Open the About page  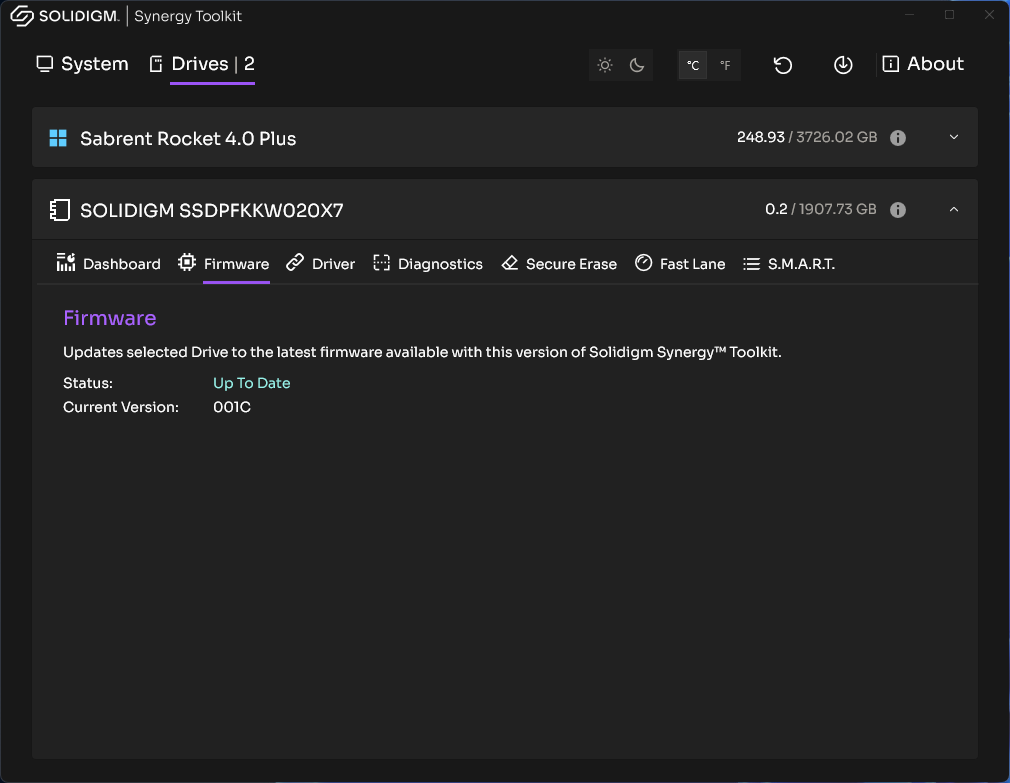click(x=923, y=64)
